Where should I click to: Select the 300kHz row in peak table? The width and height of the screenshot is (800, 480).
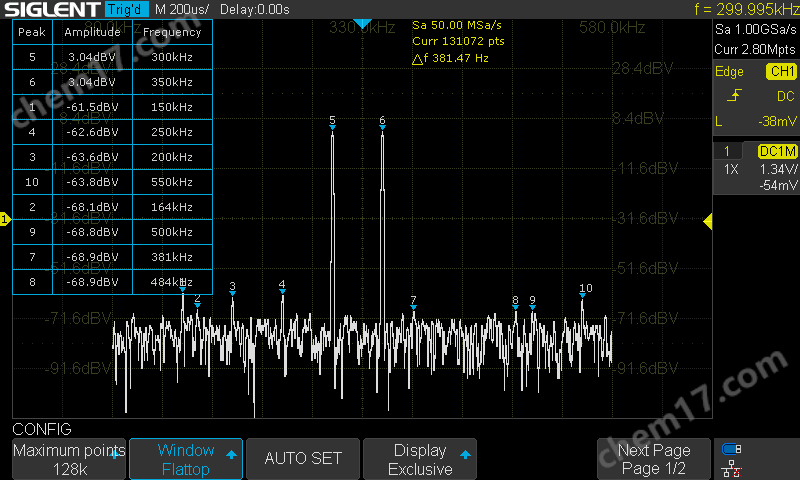click(x=112, y=57)
